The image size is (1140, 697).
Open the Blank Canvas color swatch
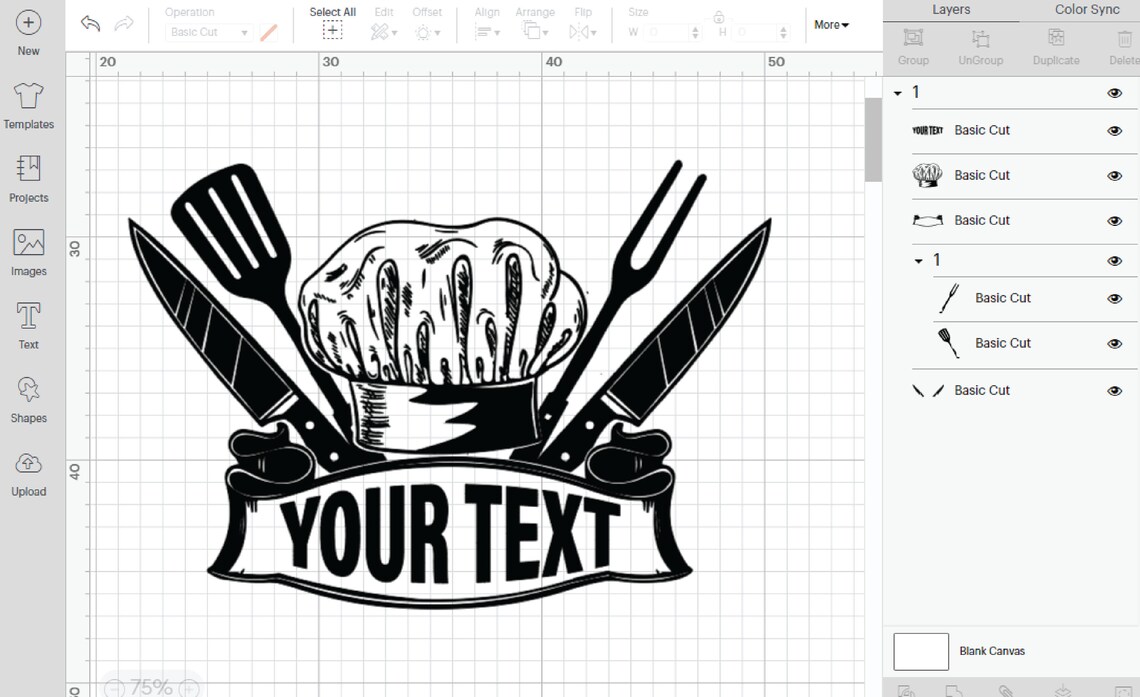pyautogui.click(x=920, y=651)
